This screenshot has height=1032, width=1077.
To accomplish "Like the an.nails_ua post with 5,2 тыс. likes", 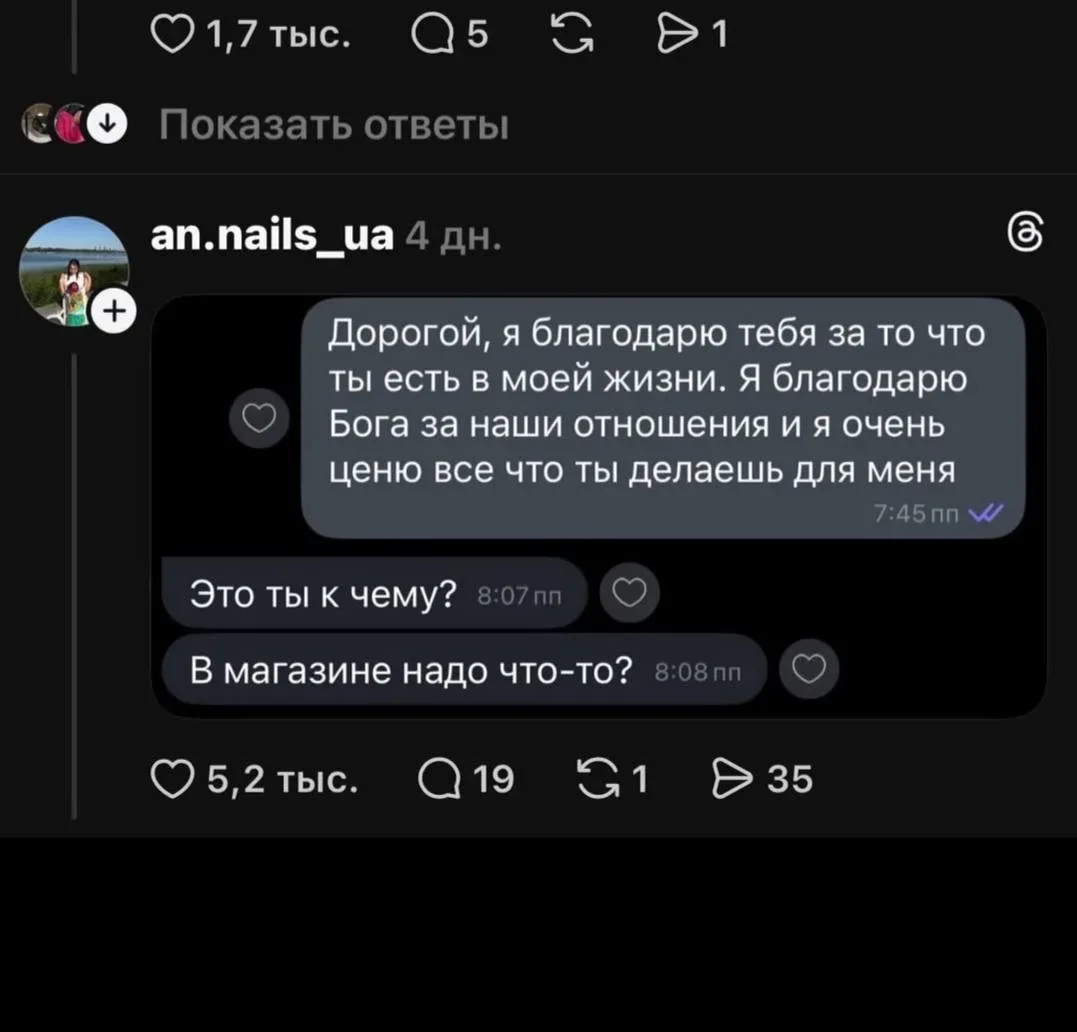I will [170, 777].
